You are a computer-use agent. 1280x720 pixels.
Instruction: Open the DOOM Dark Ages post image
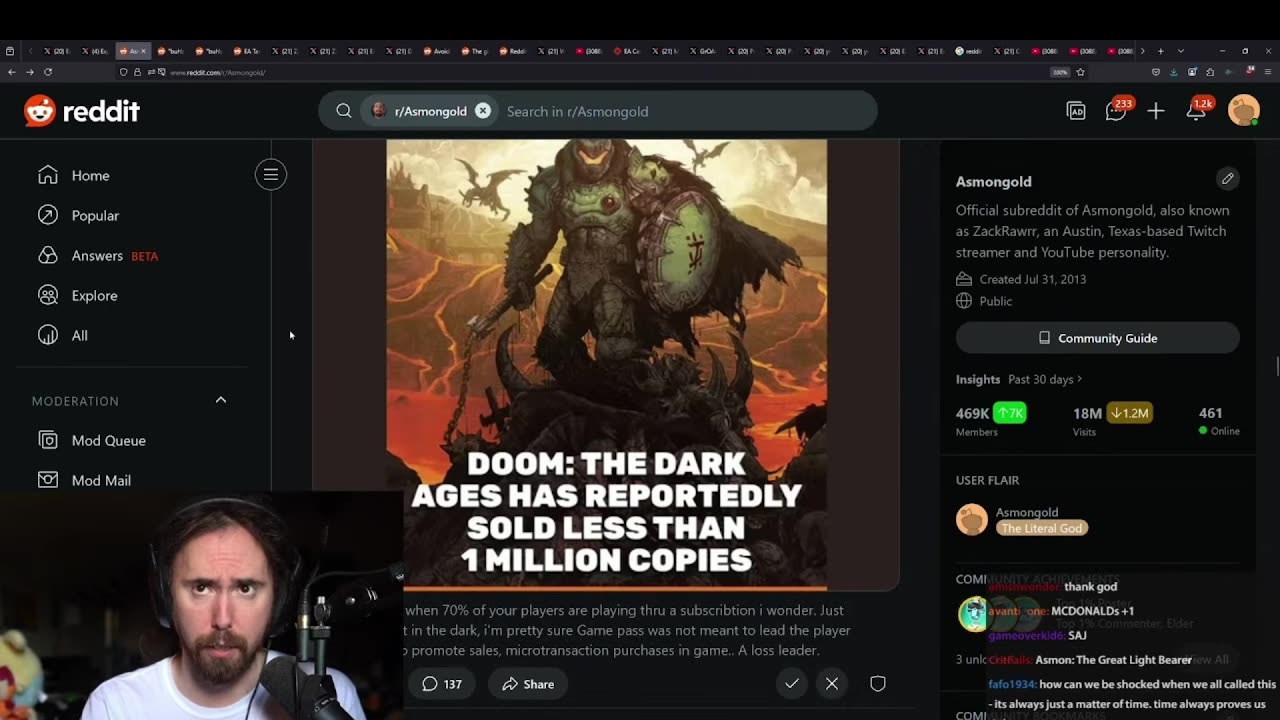click(x=607, y=364)
